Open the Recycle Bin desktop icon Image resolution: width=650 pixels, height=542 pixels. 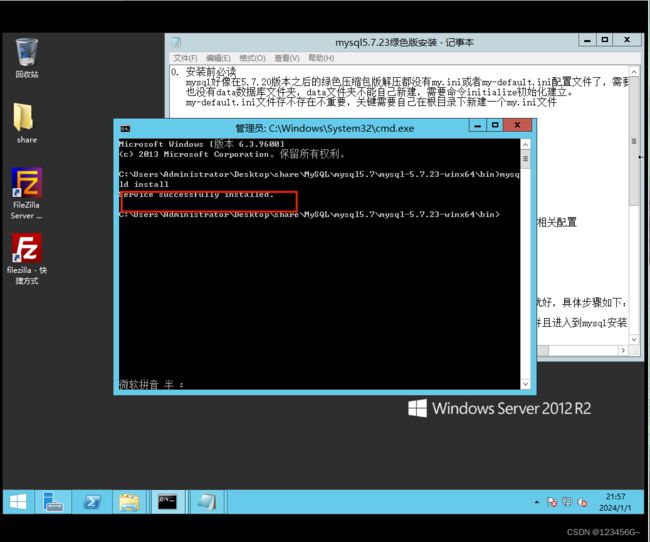[x=27, y=58]
